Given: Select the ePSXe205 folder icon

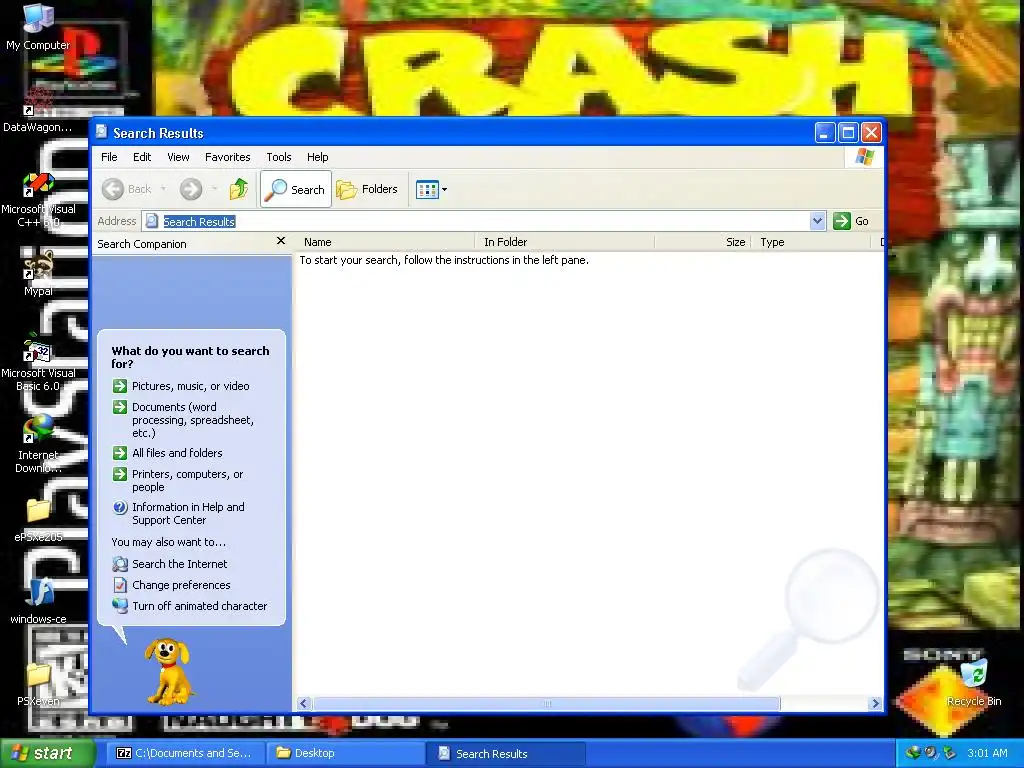Looking at the screenshot, I should (38, 520).
